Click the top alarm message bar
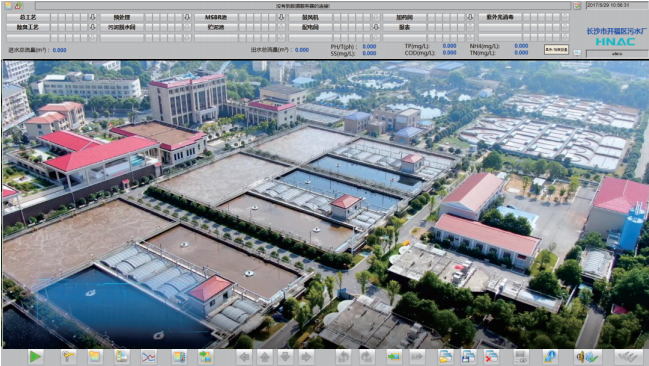 click(303, 6)
